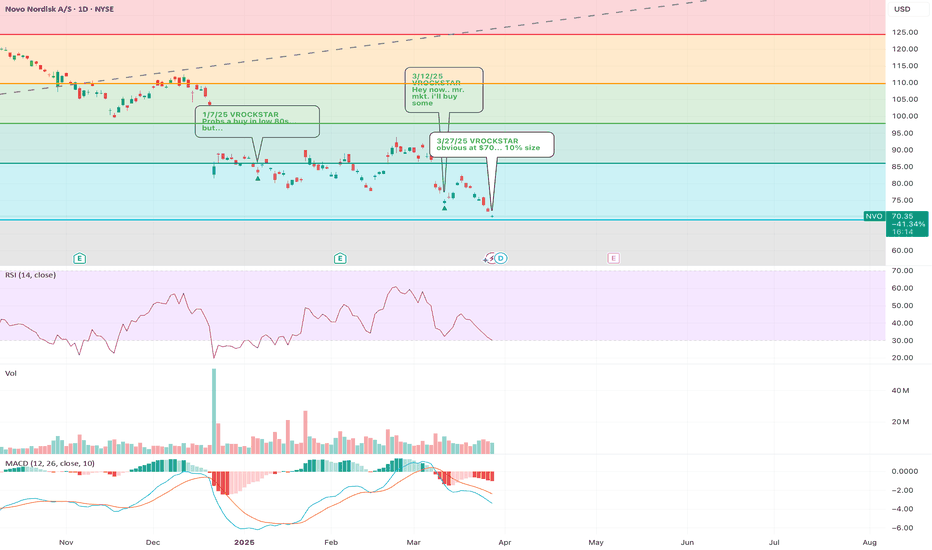The width and height of the screenshot is (932, 550).
Task: Select the 70.35 last price box
Action: pos(907,224)
